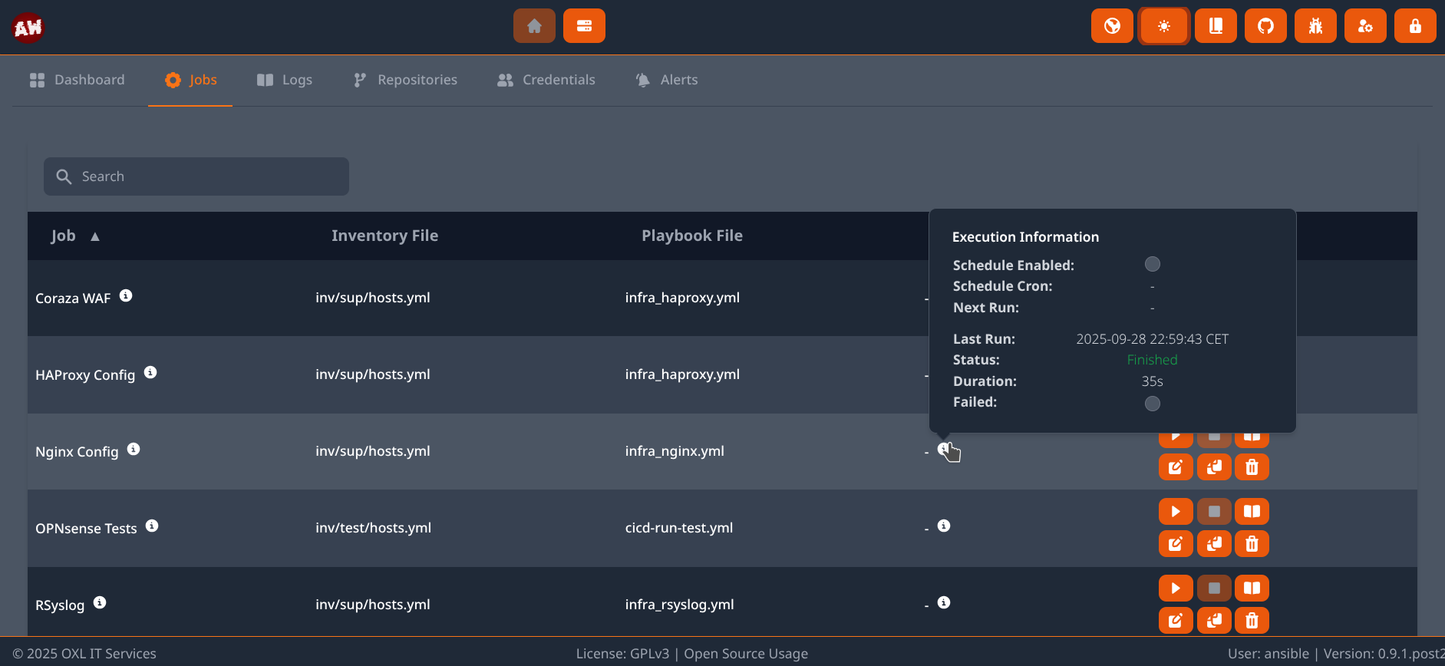Image resolution: width=1445 pixels, height=666 pixels.
Task: Toggle the Failed indicator in the tooltip
Action: point(1152,403)
